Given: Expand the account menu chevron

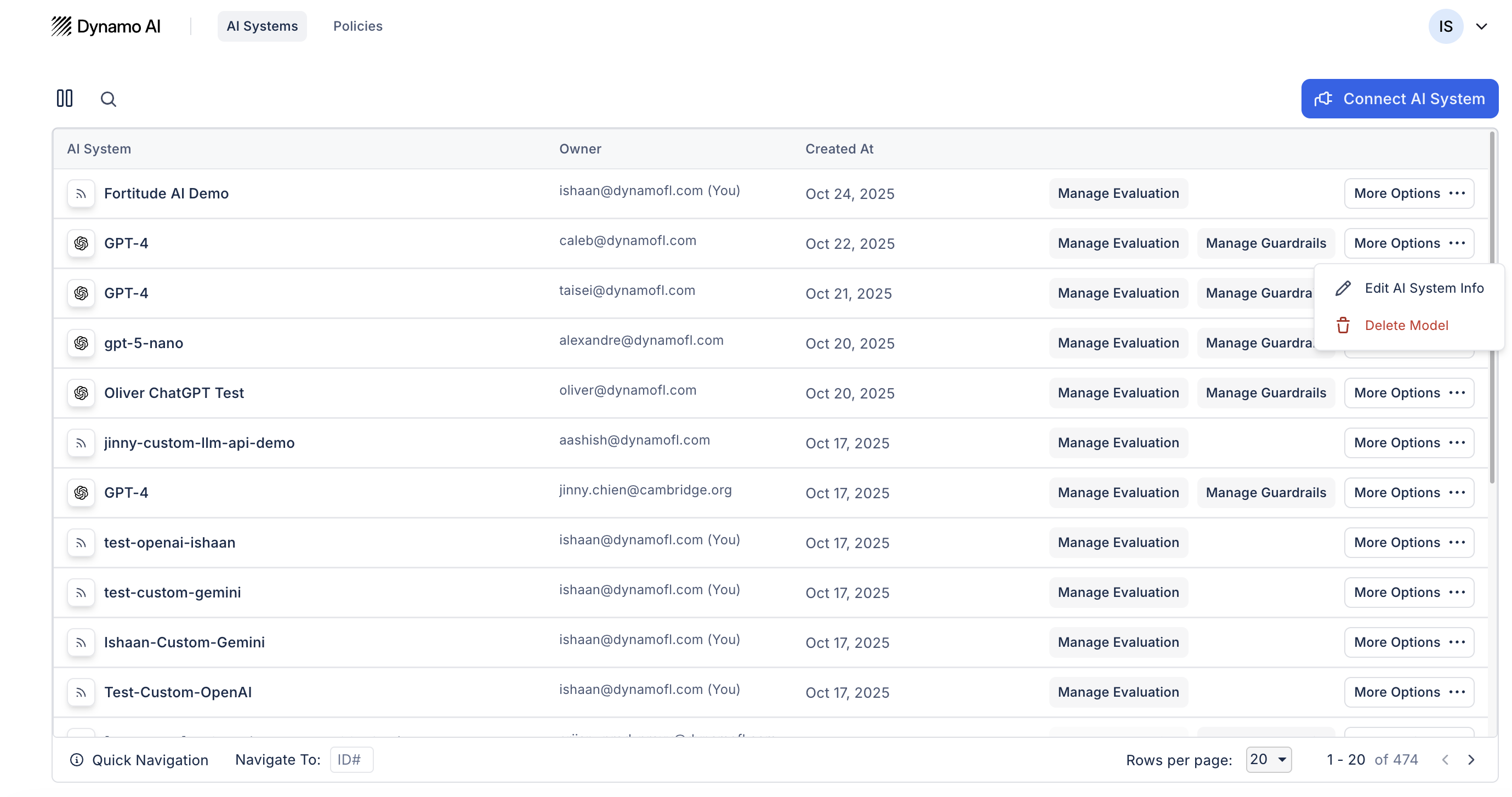Looking at the screenshot, I should [1481, 26].
